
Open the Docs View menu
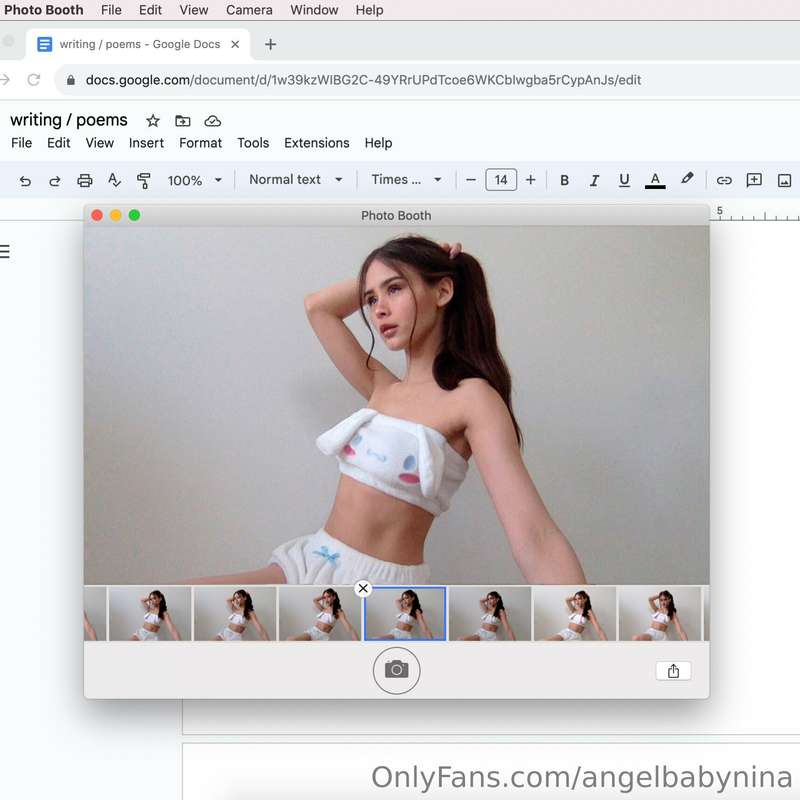99,143
